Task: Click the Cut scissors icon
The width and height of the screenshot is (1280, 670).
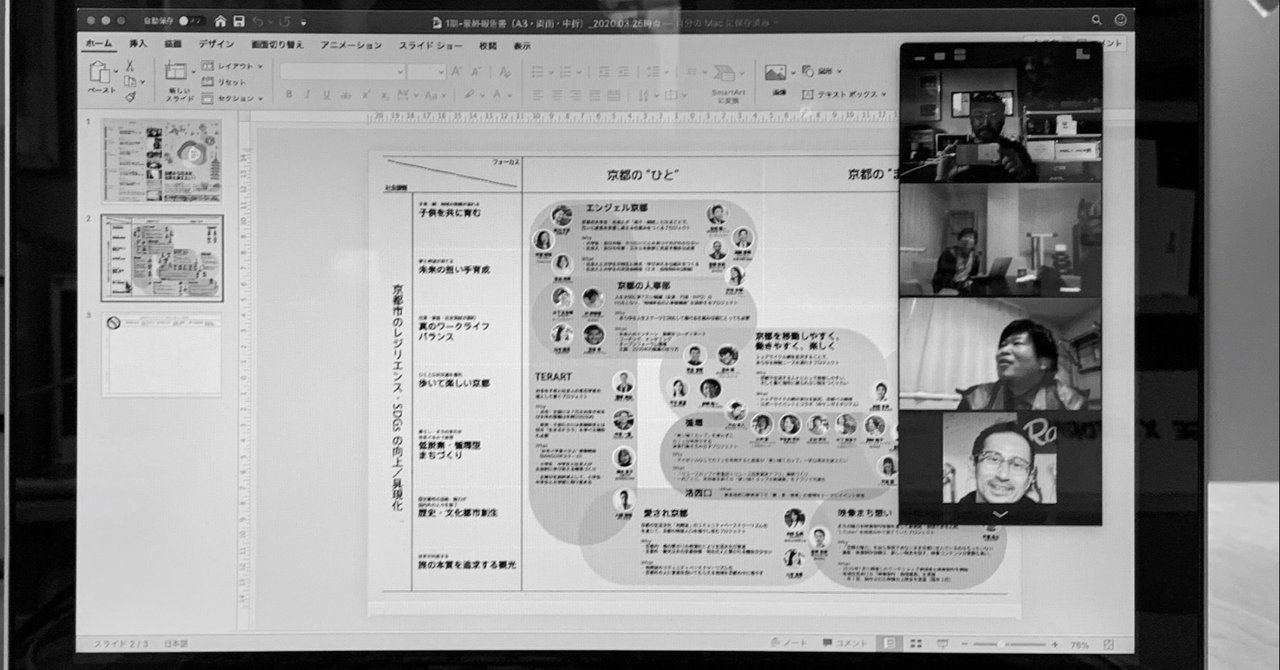Action: [130, 64]
